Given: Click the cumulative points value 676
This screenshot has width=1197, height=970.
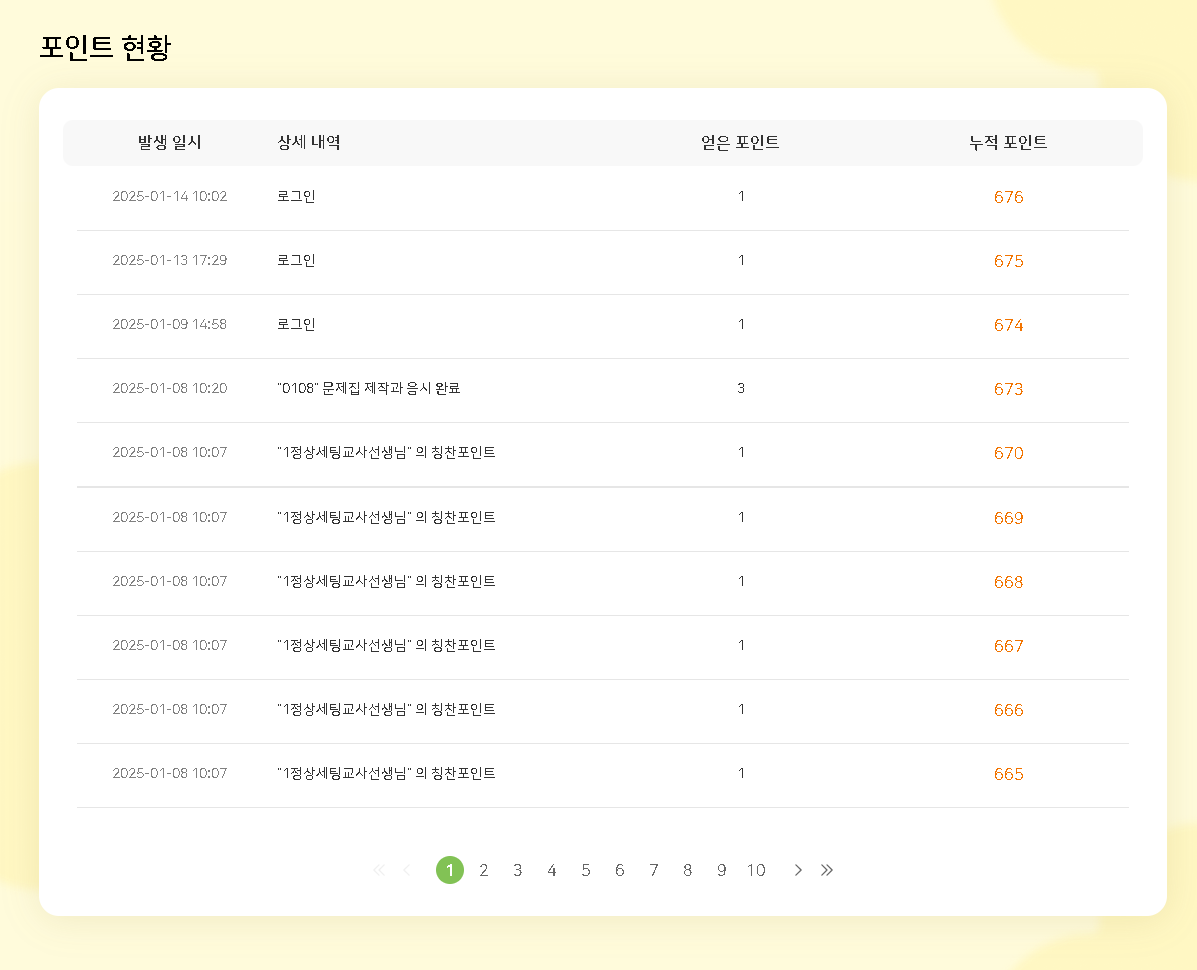Looking at the screenshot, I should (1008, 198).
